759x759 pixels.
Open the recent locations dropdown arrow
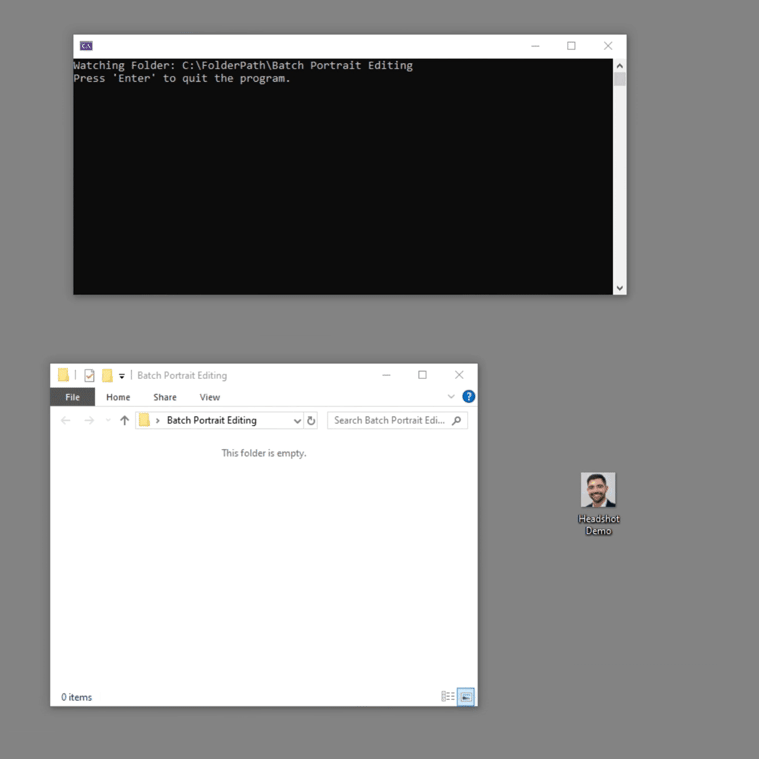point(108,421)
